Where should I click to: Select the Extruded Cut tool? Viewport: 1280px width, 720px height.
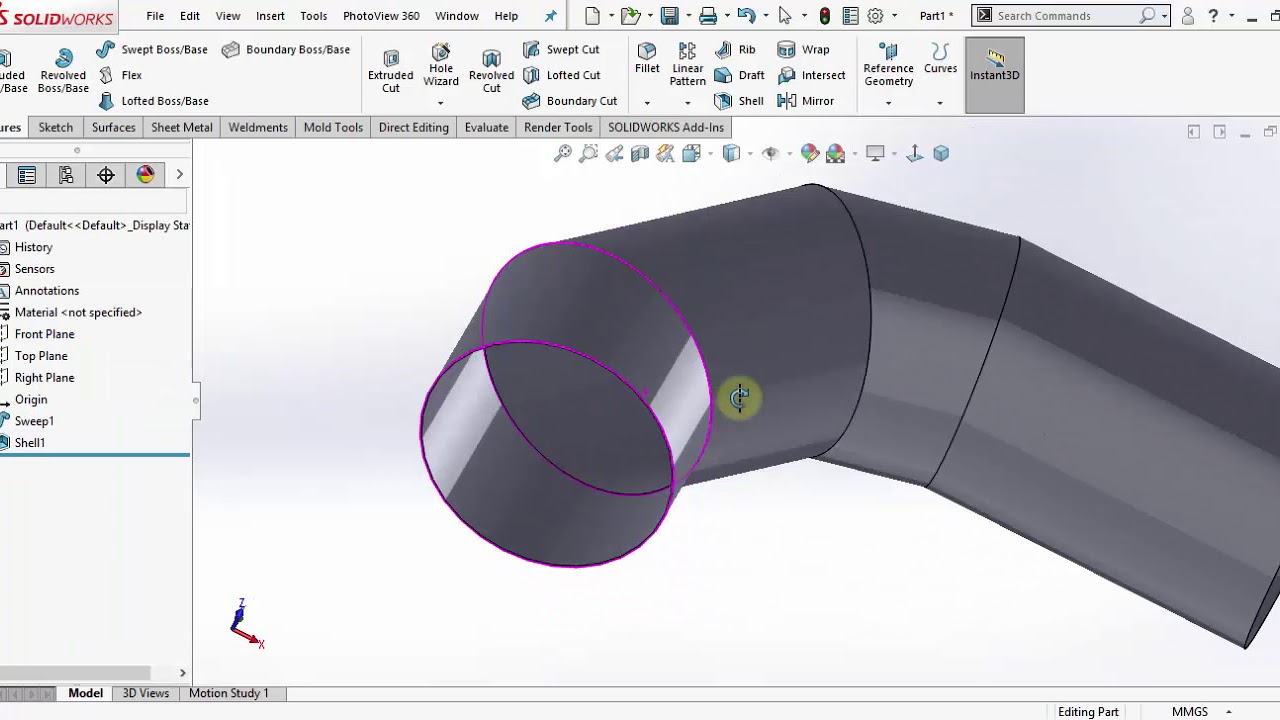click(x=390, y=71)
